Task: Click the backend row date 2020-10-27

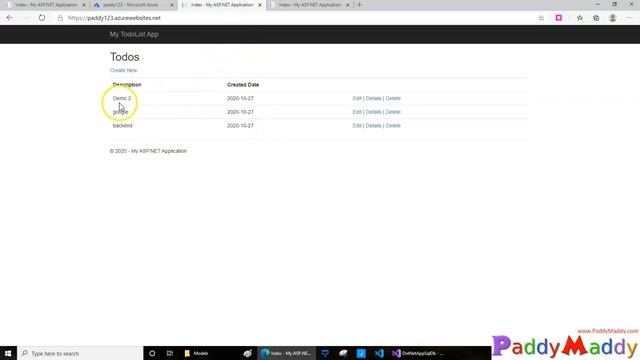Action: [x=240, y=126]
